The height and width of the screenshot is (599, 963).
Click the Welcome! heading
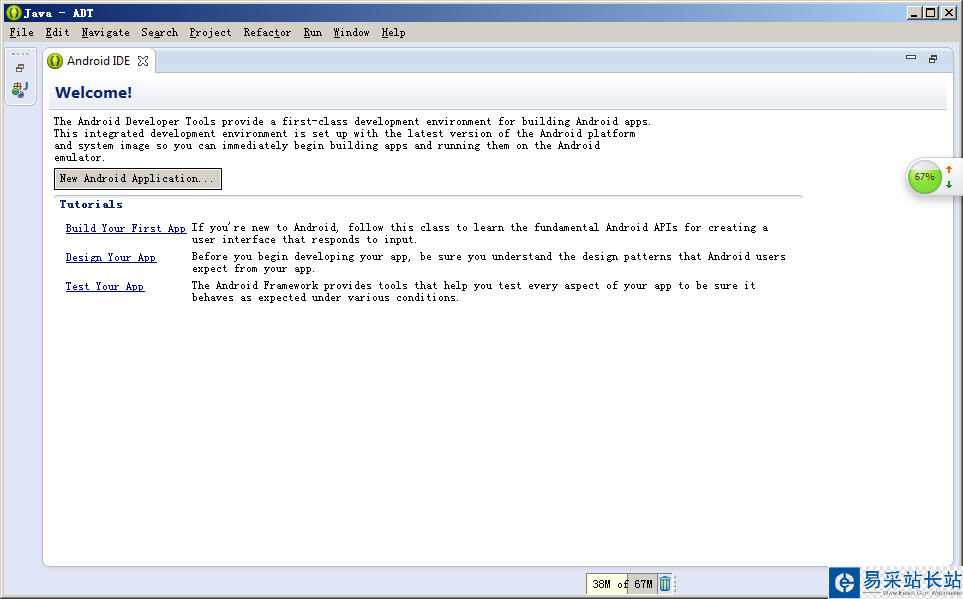click(93, 93)
